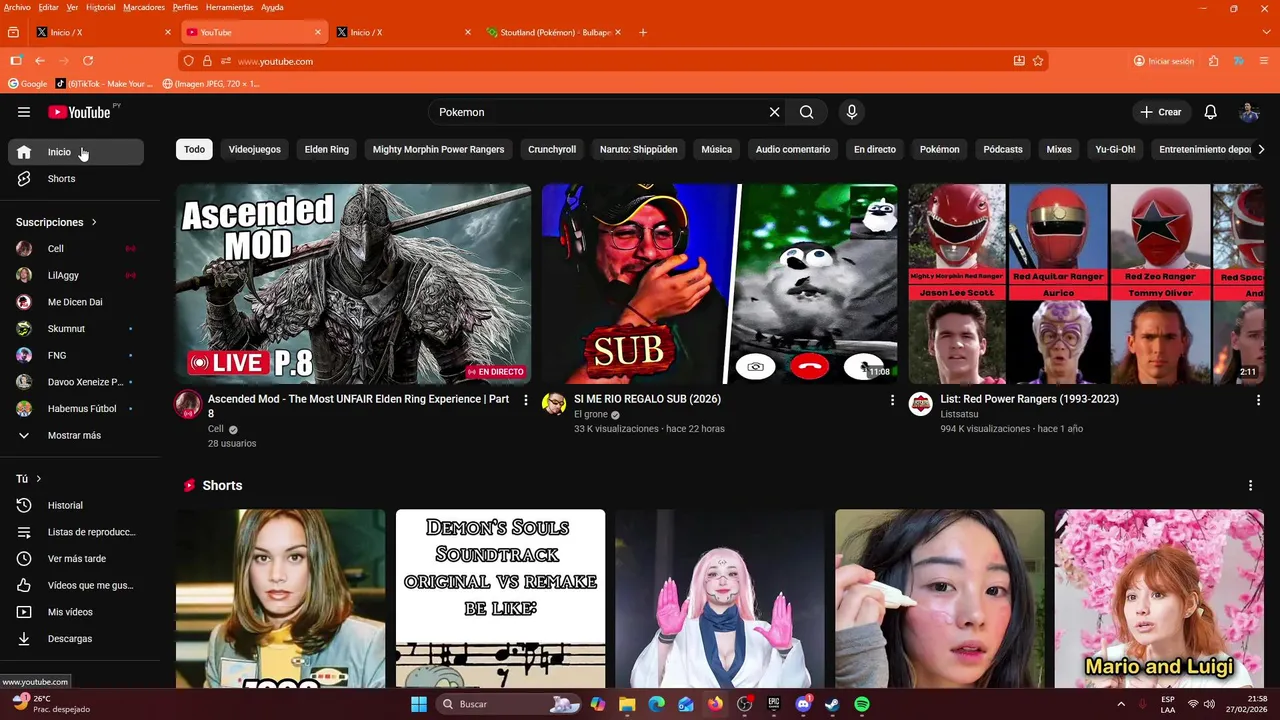Select Mighty Morphin Power Rangers chip
This screenshot has height=720, width=1280.
click(x=438, y=150)
